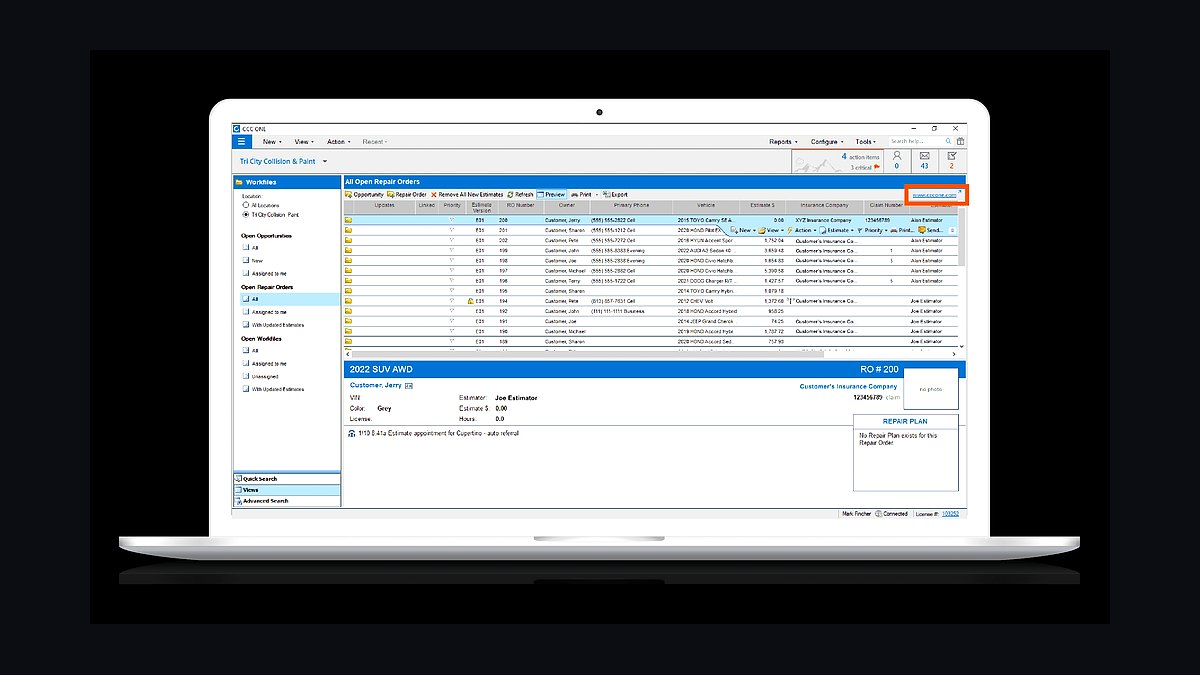Screen dimensions: 1200x675
Task: Open the Tools menu
Action: point(866,142)
